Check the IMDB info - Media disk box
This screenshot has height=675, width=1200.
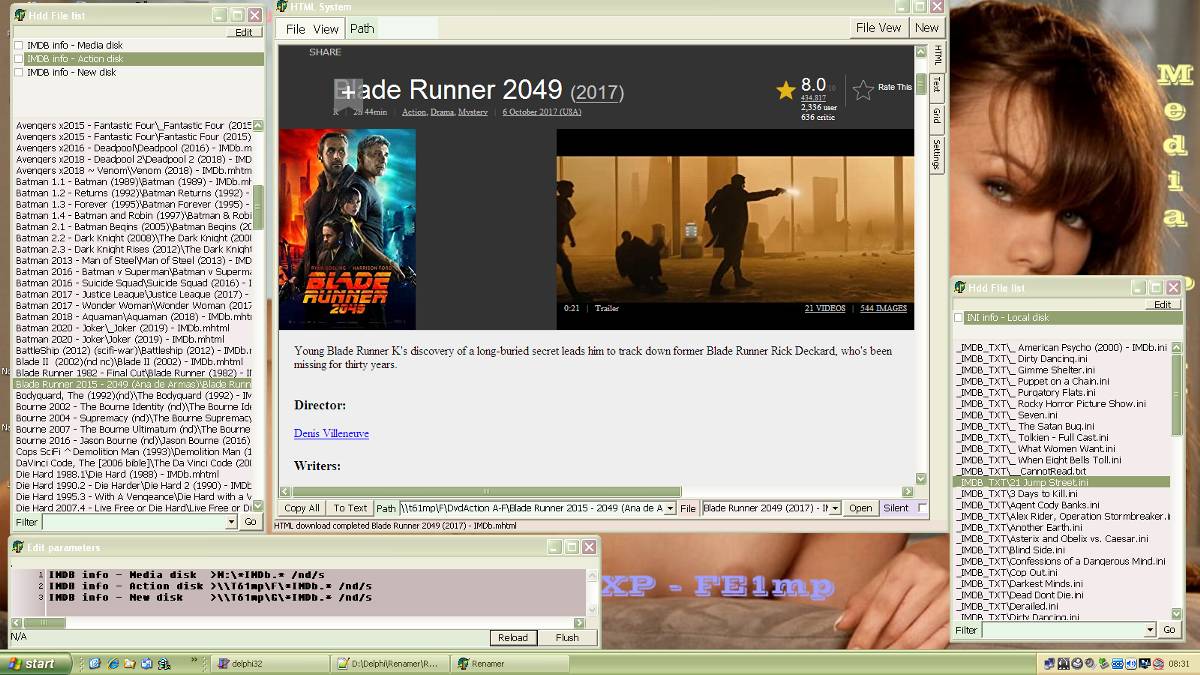(x=19, y=45)
